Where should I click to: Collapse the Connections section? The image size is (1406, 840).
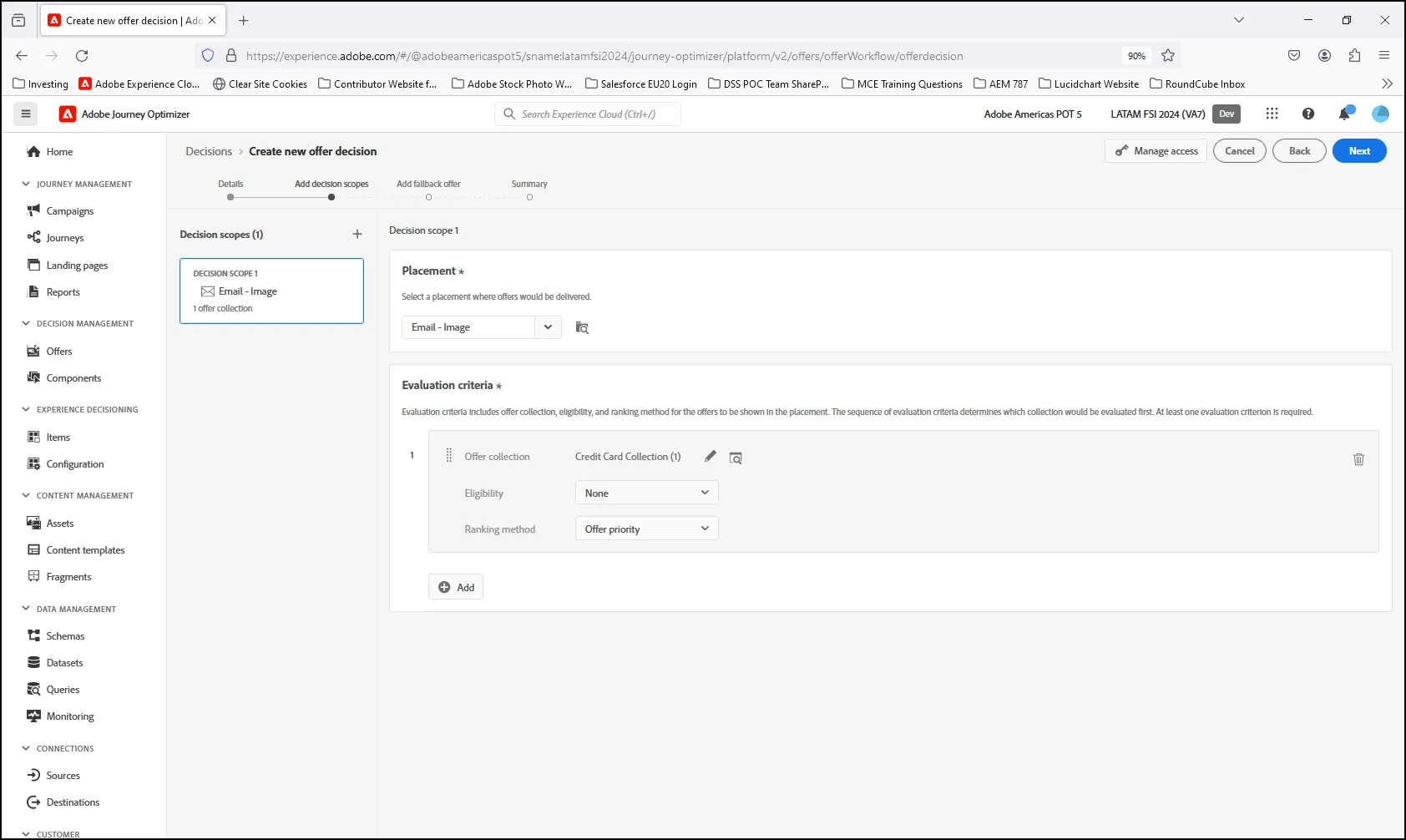click(26, 748)
